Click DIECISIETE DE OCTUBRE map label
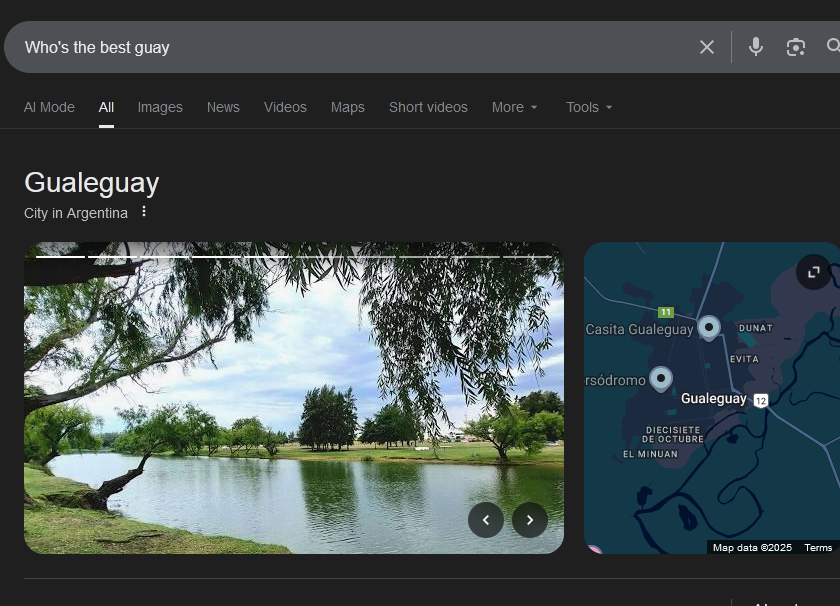840x606 pixels. coord(673,435)
